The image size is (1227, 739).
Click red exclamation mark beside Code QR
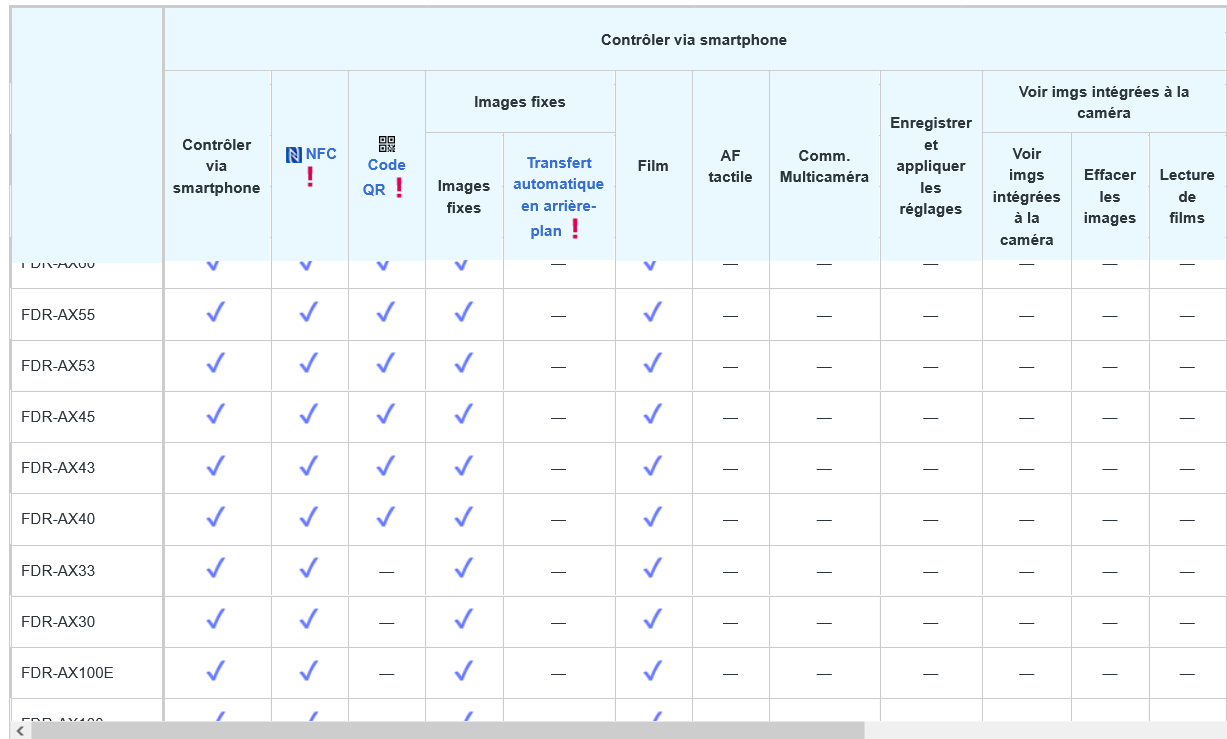[398, 188]
